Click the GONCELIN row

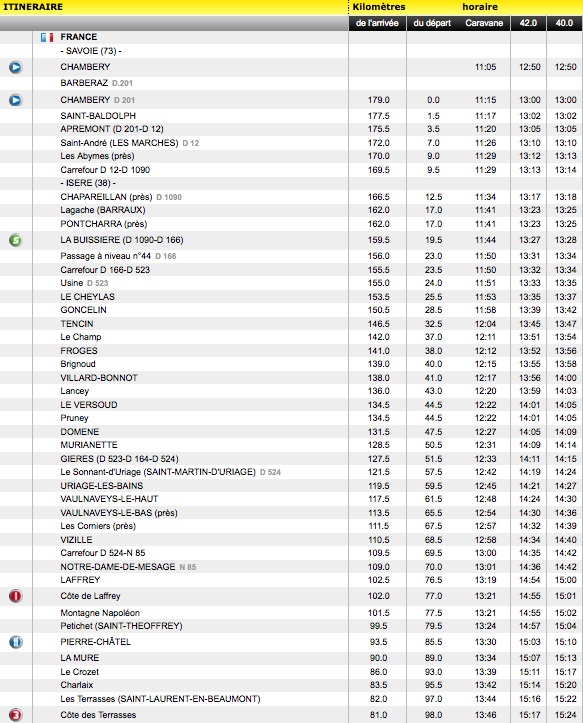coord(292,310)
